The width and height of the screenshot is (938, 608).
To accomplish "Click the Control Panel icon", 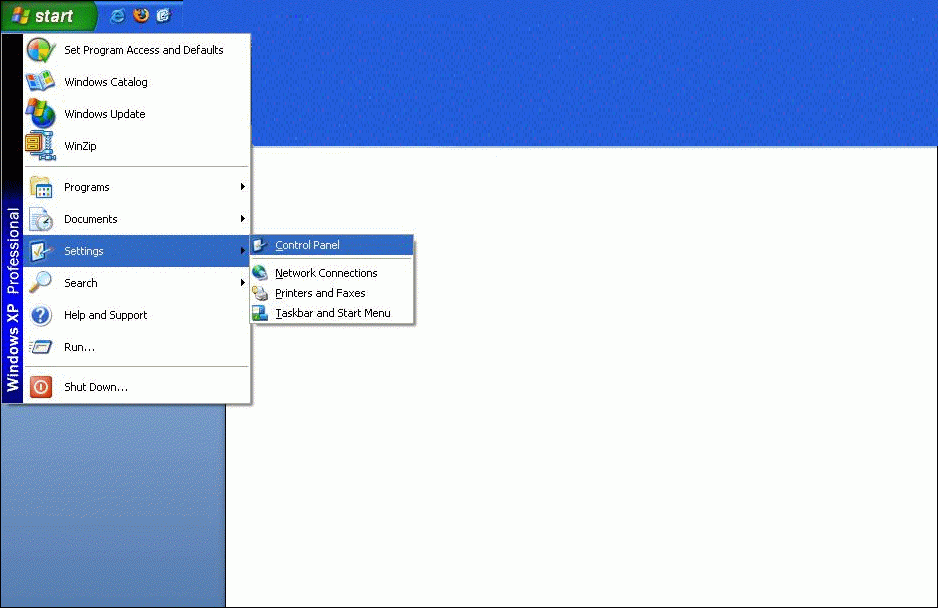I will (x=260, y=245).
